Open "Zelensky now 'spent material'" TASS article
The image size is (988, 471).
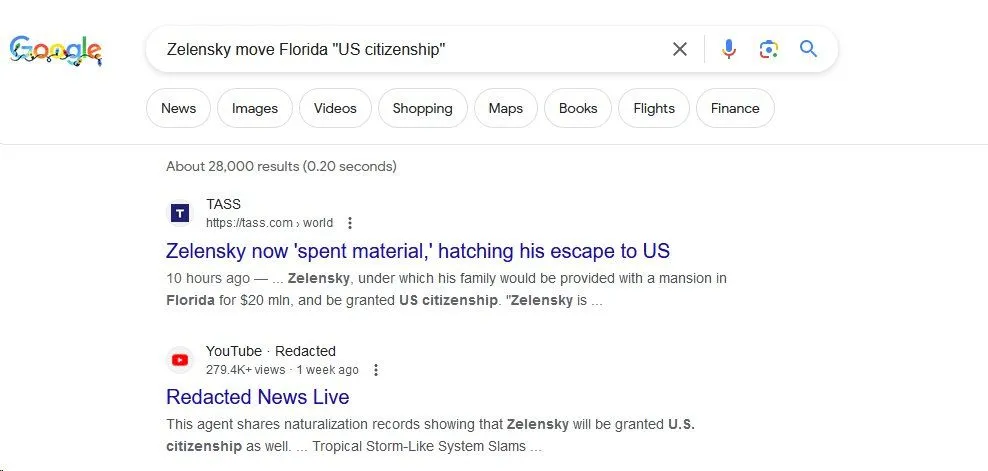click(417, 251)
